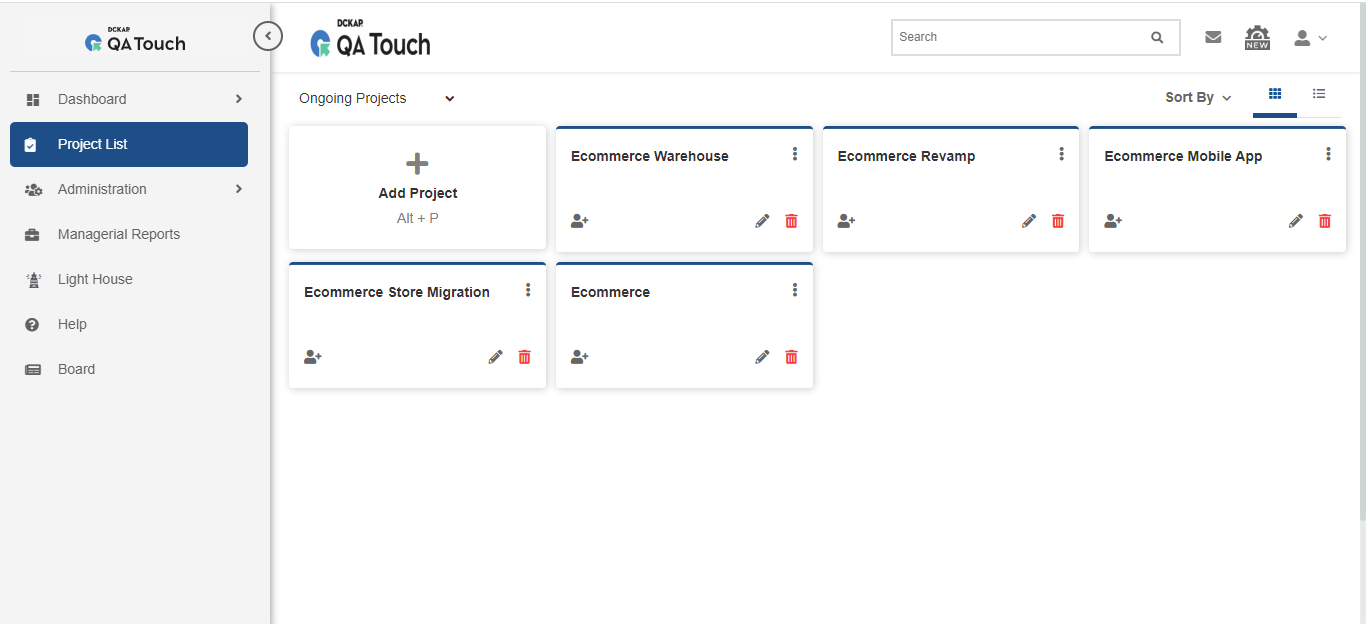Delete the Ecommerce Revamp project
This screenshot has height=624, width=1366.
point(1058,221)
